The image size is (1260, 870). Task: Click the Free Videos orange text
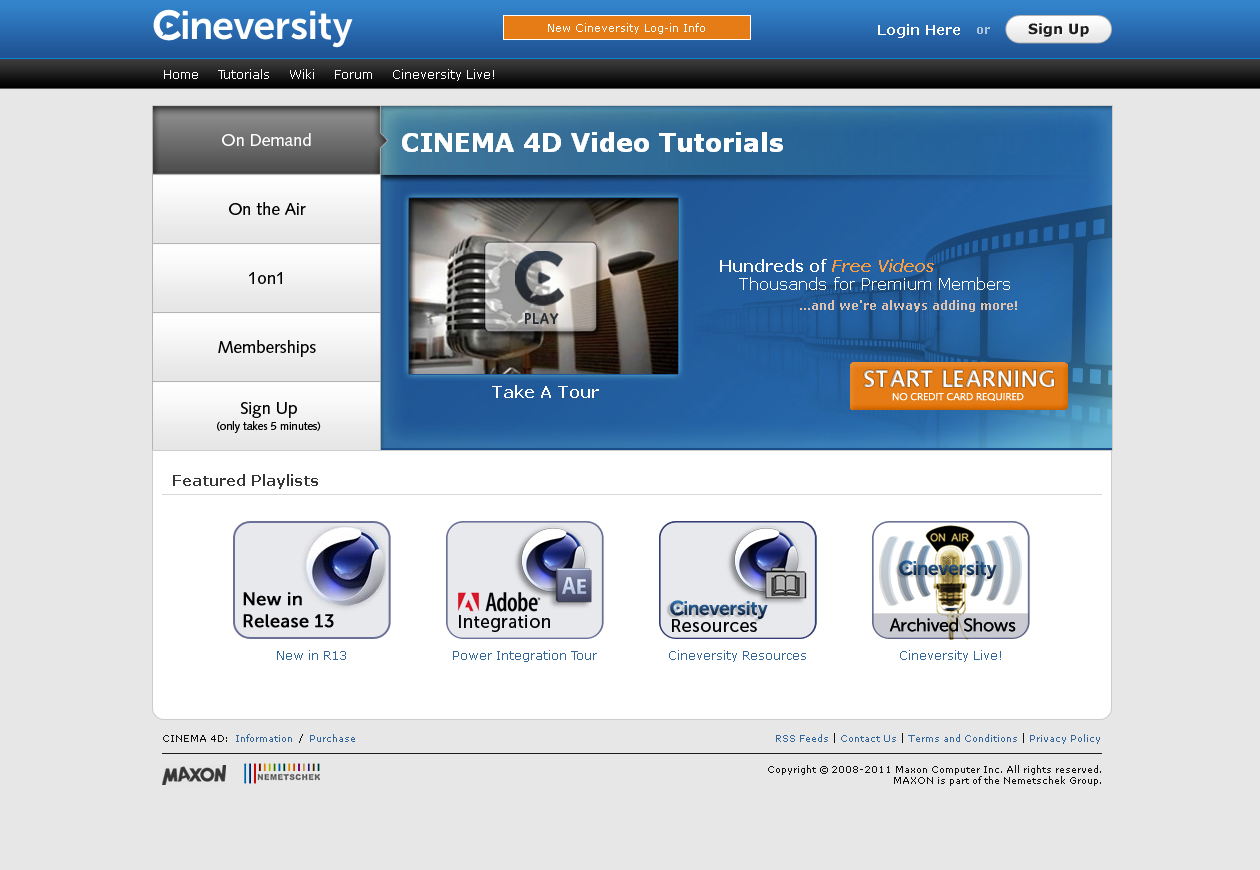883,266
